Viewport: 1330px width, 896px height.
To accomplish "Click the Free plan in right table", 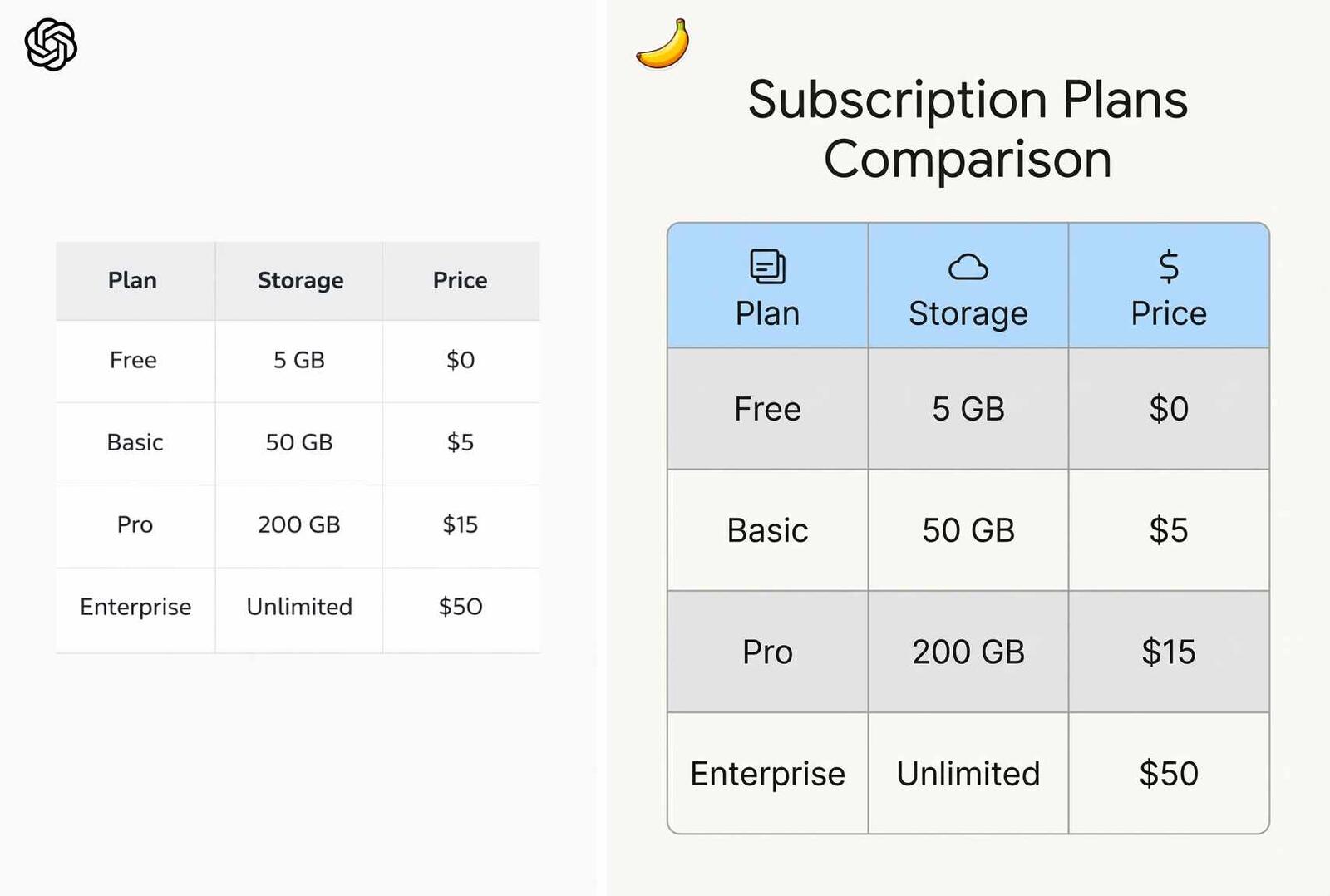I will click(767, 409).
